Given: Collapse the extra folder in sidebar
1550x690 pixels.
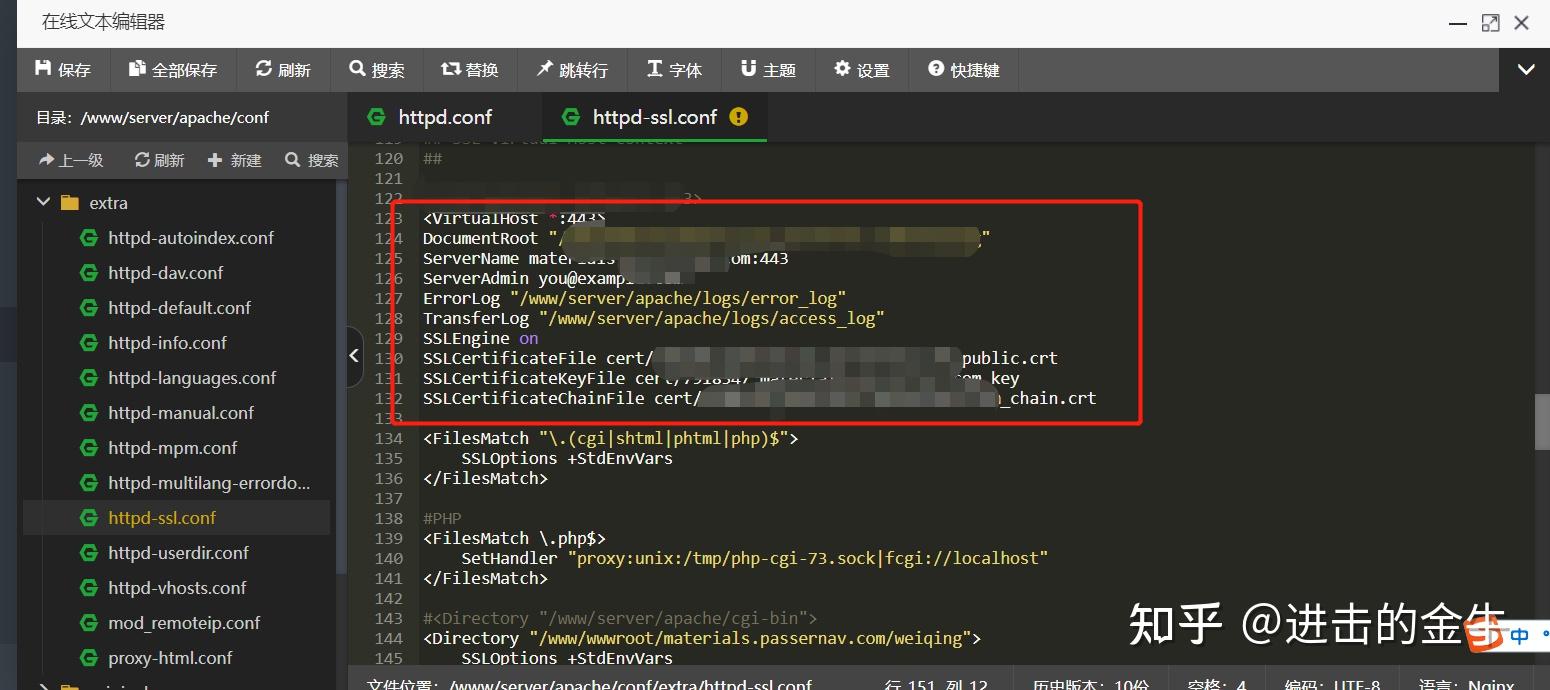Looking at the screenshot, I should [43, 202].
